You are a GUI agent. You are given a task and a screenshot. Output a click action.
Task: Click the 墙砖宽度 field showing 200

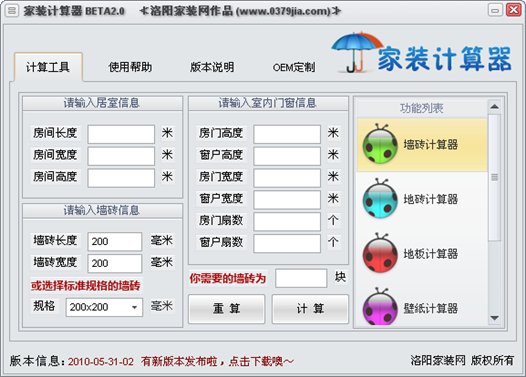[115, 263]
